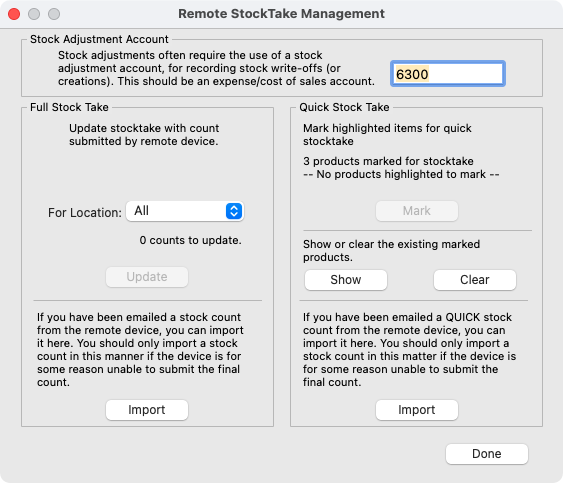Import an emailed count under Quick Stock Take
Image resolution: width=563 pixels, height=483 pixels.
click(417, 410)
